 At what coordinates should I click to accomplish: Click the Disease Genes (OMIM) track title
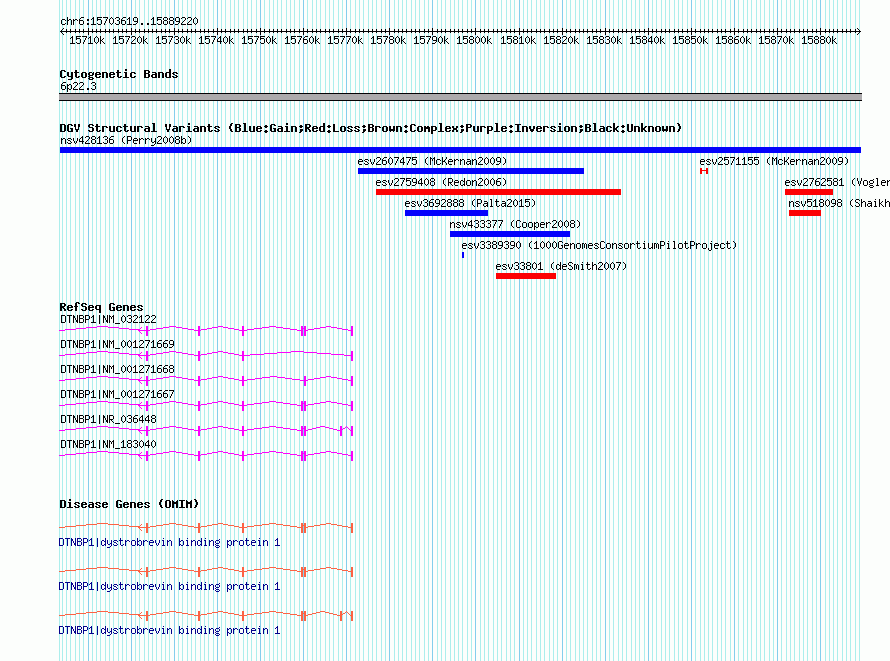point(129,504)
